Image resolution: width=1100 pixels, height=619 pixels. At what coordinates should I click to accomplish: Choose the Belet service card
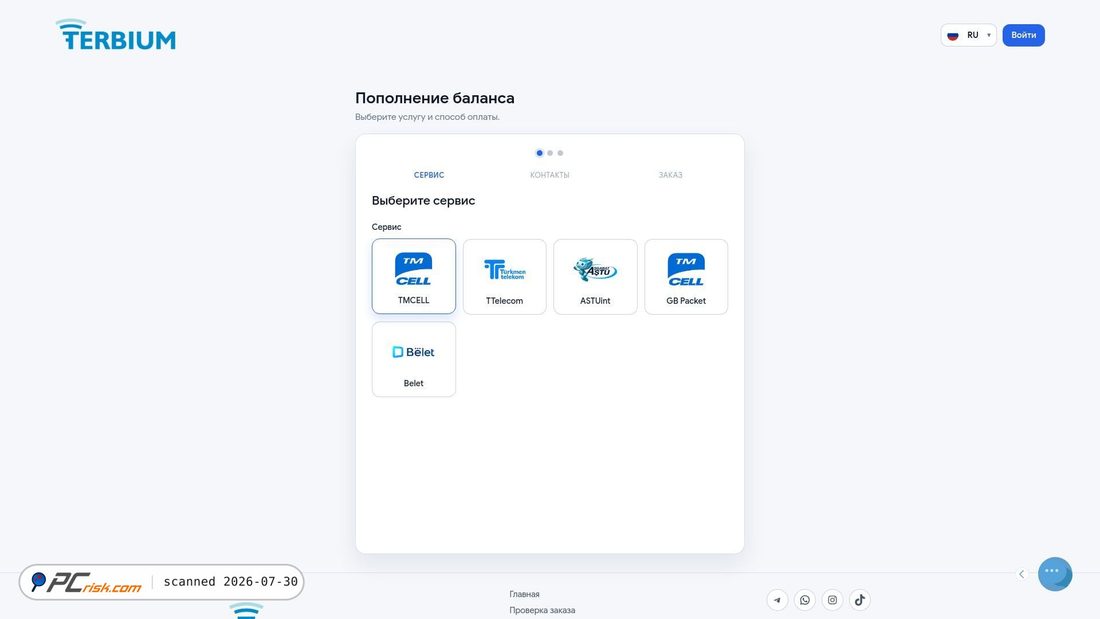point(413,359)
